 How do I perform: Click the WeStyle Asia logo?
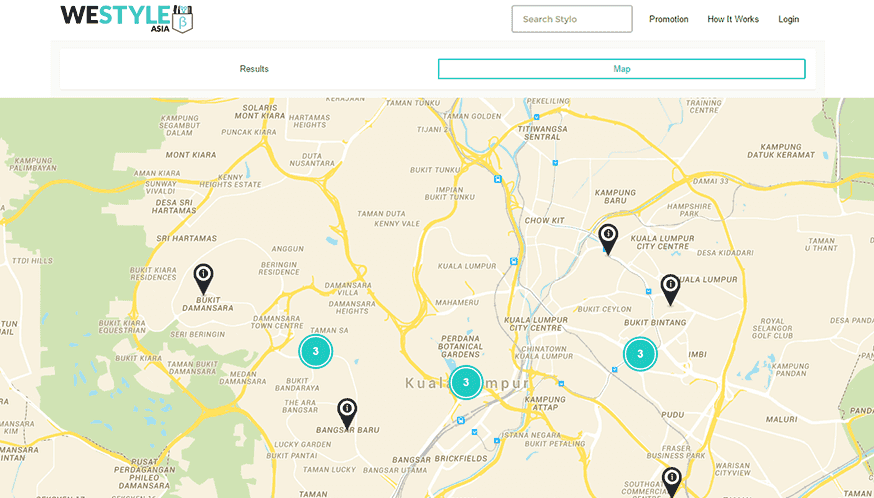point(126,18)
